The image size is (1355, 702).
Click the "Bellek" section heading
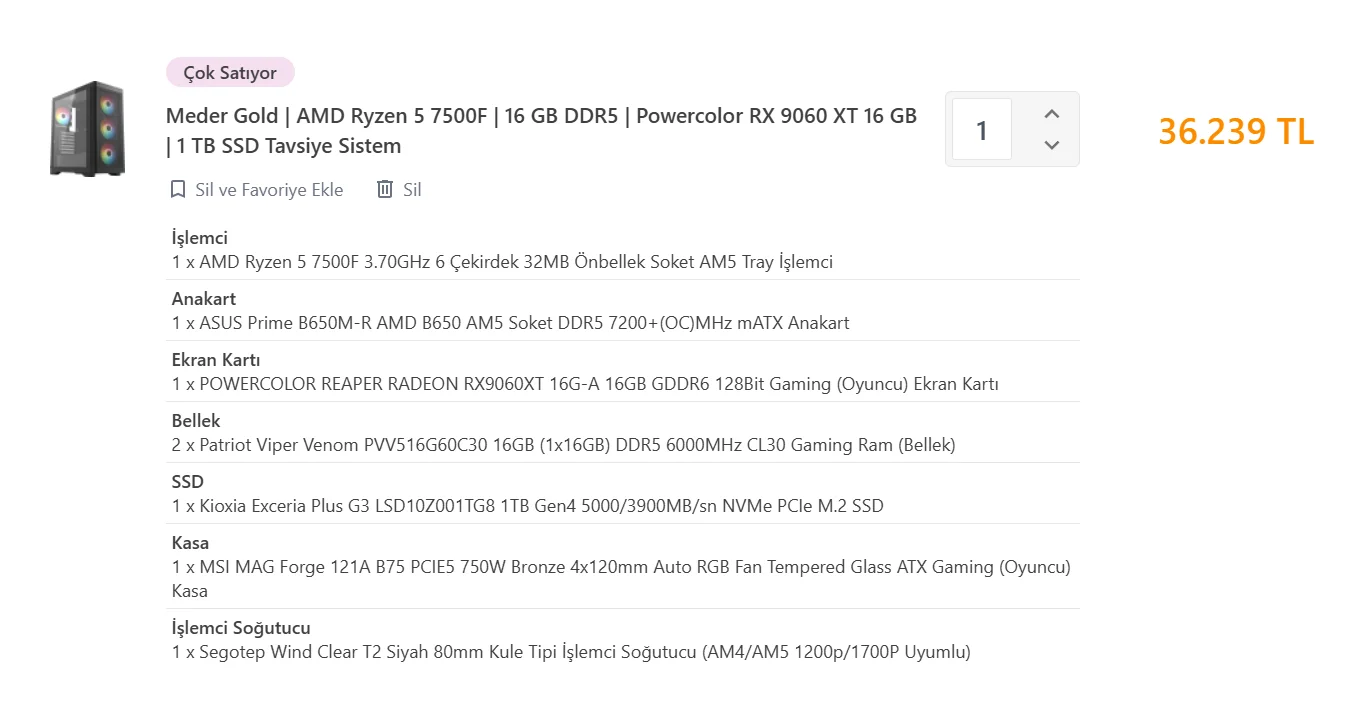point(196,421)
